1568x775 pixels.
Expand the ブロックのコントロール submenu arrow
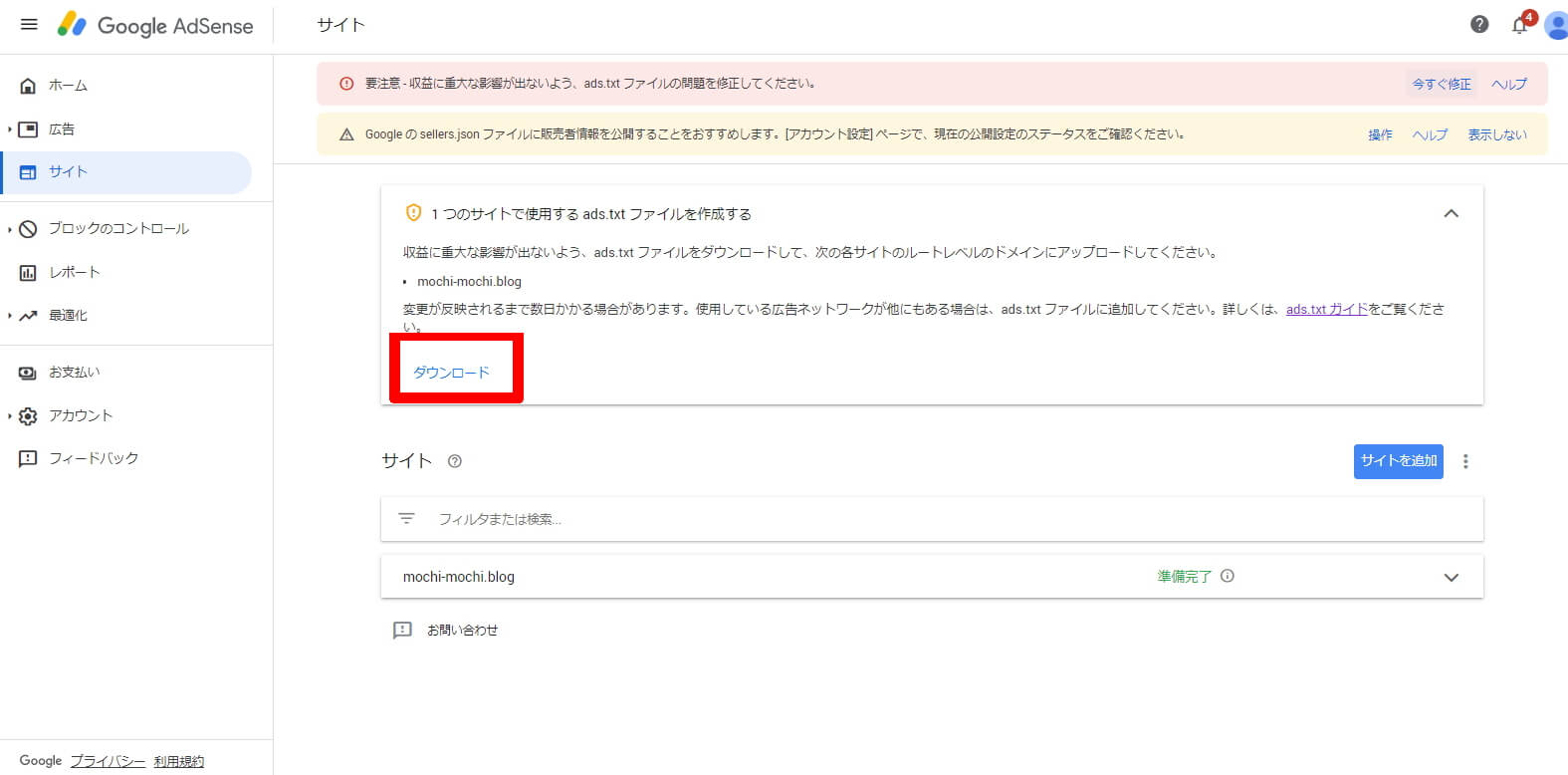click(x=9, y=229)
